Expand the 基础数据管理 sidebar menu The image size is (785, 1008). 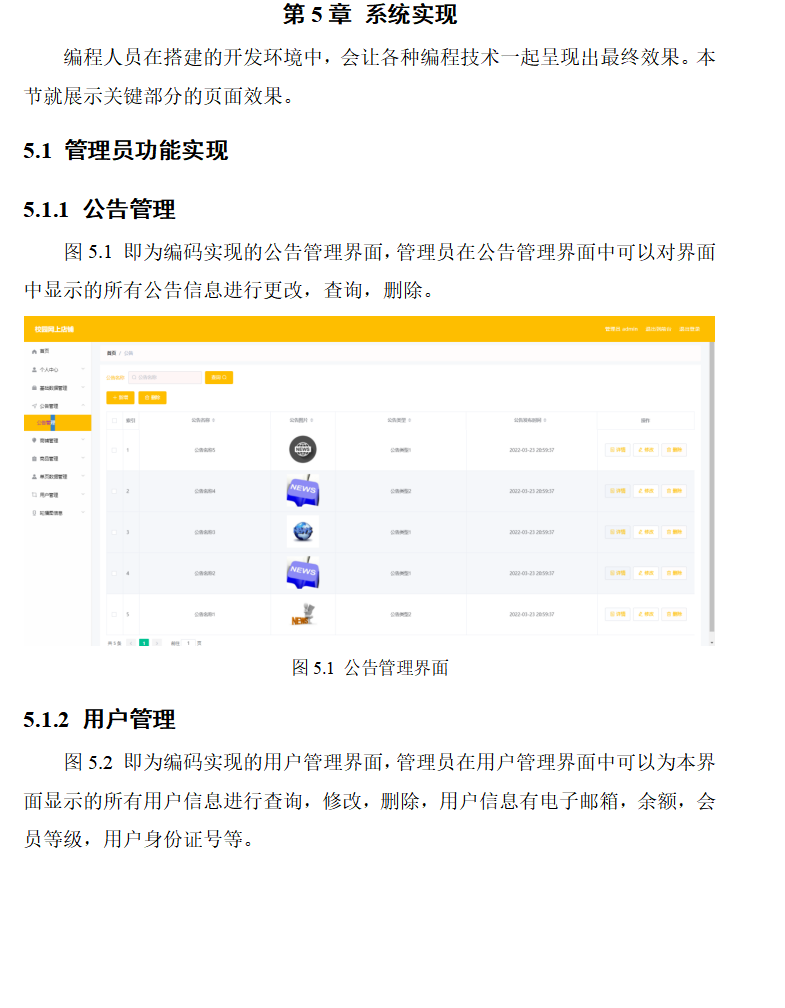tap(83, 387)
